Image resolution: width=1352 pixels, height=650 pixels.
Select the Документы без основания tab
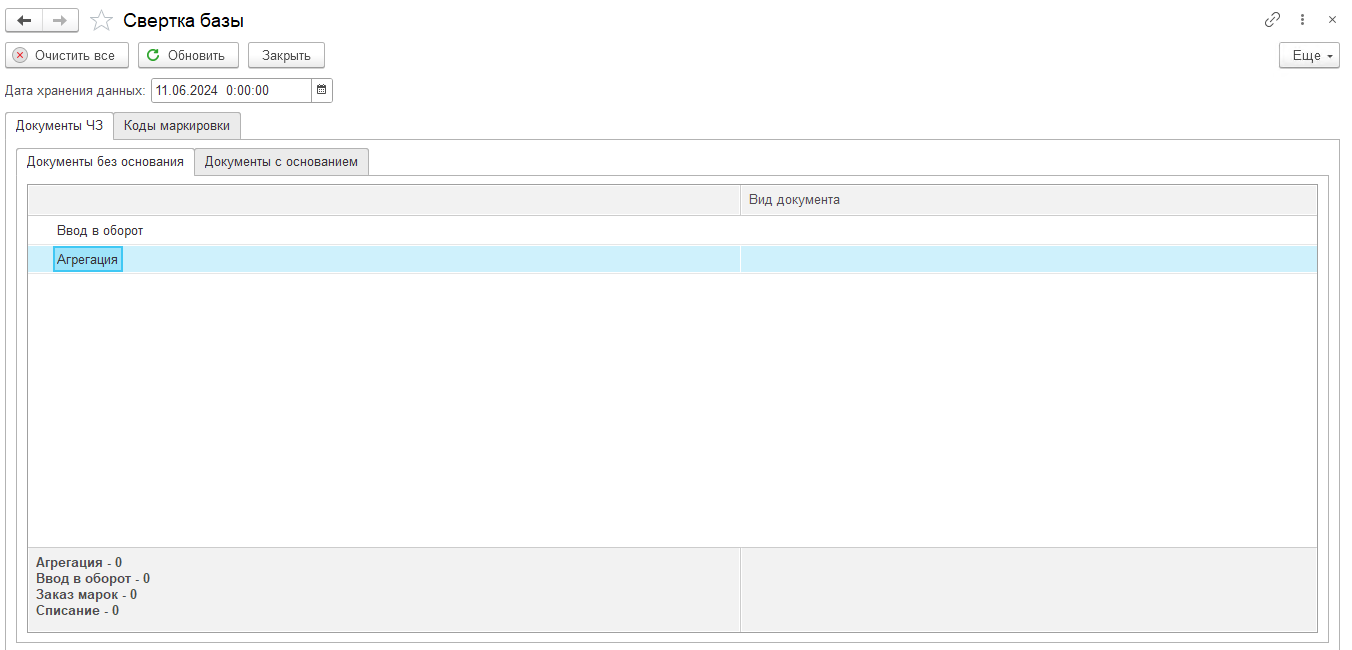click(105, 162)
